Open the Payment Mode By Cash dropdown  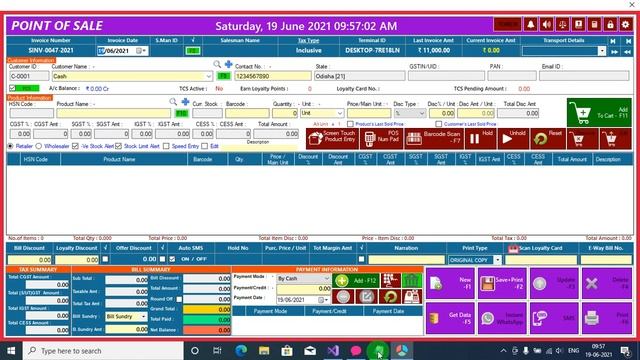(x=327, y=278)
